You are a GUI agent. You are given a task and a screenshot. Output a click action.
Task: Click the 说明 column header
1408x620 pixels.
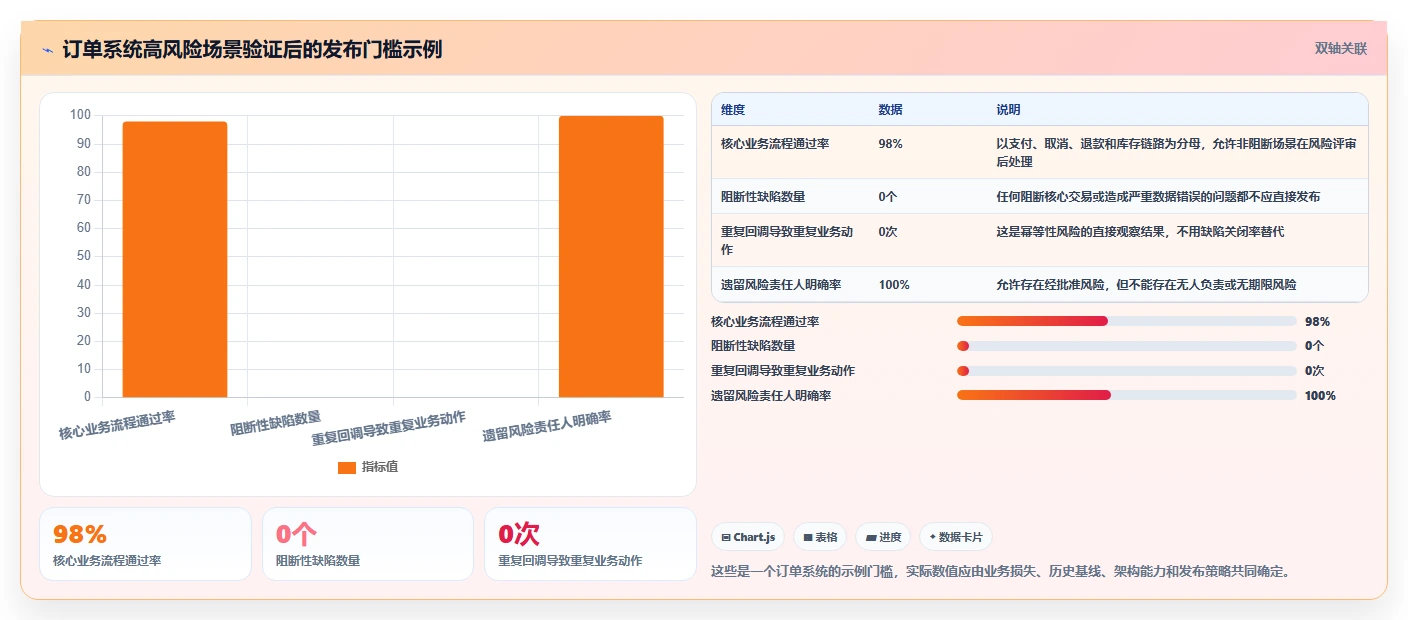1008,110
